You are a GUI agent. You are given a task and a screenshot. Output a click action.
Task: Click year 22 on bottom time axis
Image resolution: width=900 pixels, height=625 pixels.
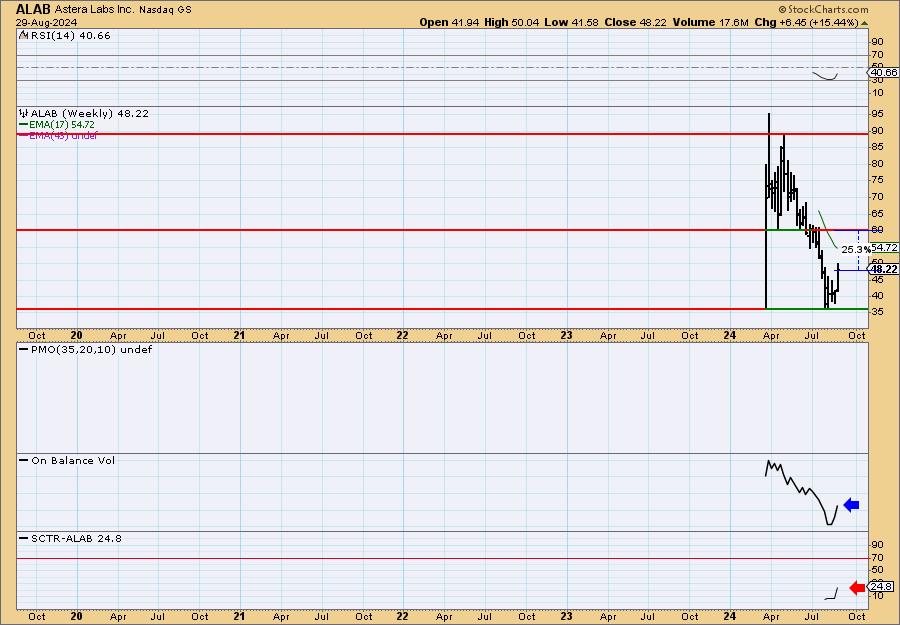pos(402,616)
